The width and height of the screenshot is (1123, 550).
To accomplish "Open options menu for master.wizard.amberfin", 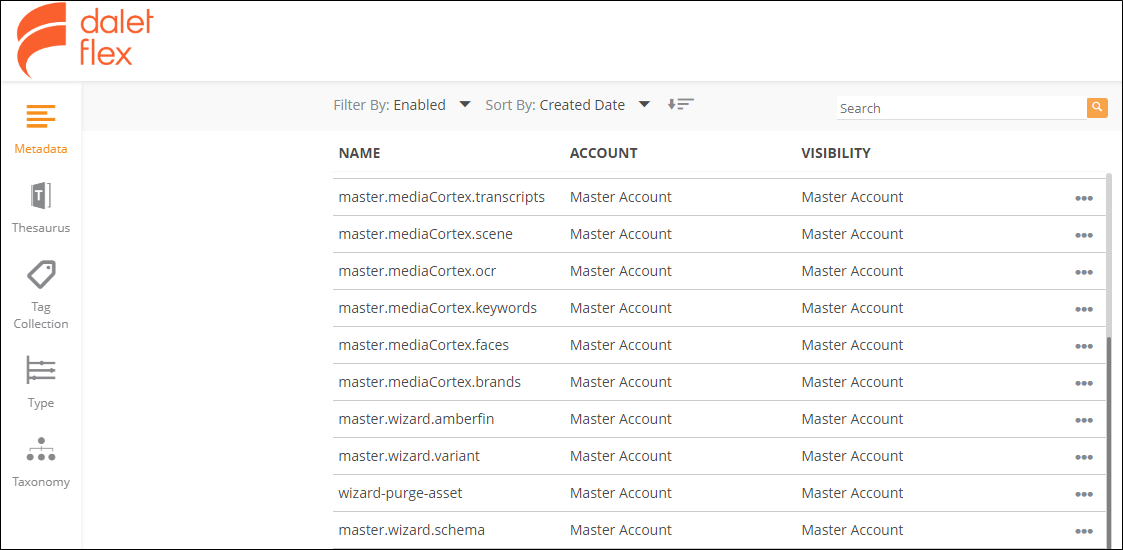I will click(x=1084, y=420).
